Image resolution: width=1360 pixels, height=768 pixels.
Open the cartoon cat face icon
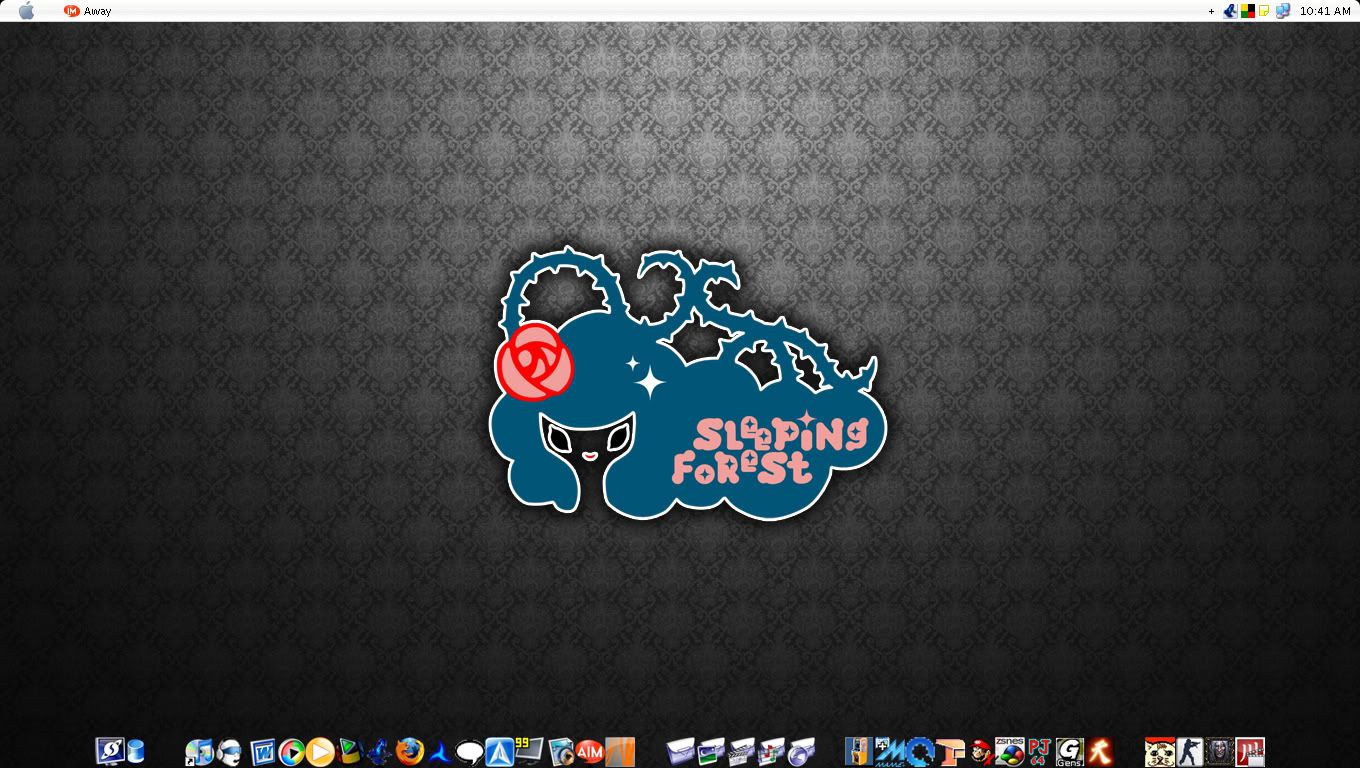tap(1160, 751)
